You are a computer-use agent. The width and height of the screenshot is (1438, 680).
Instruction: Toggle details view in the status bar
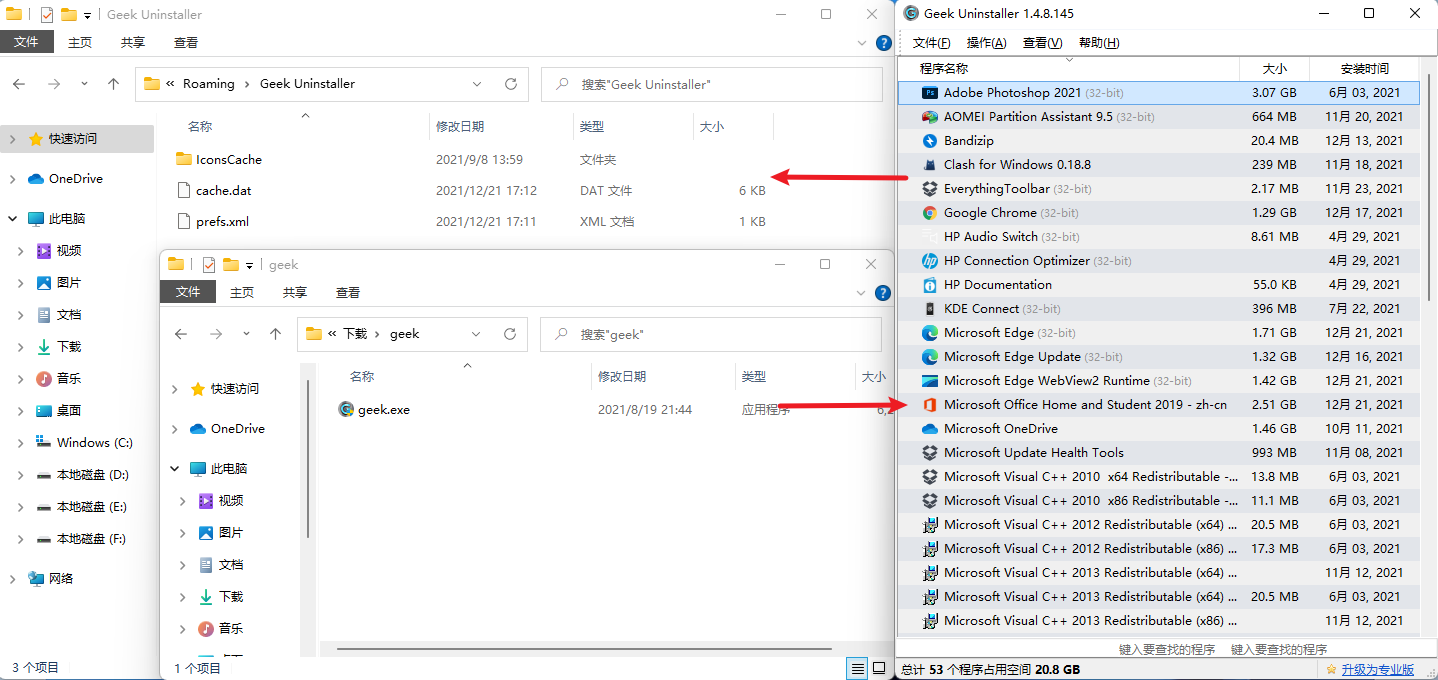pyautogui.click(x=856, y=668)
